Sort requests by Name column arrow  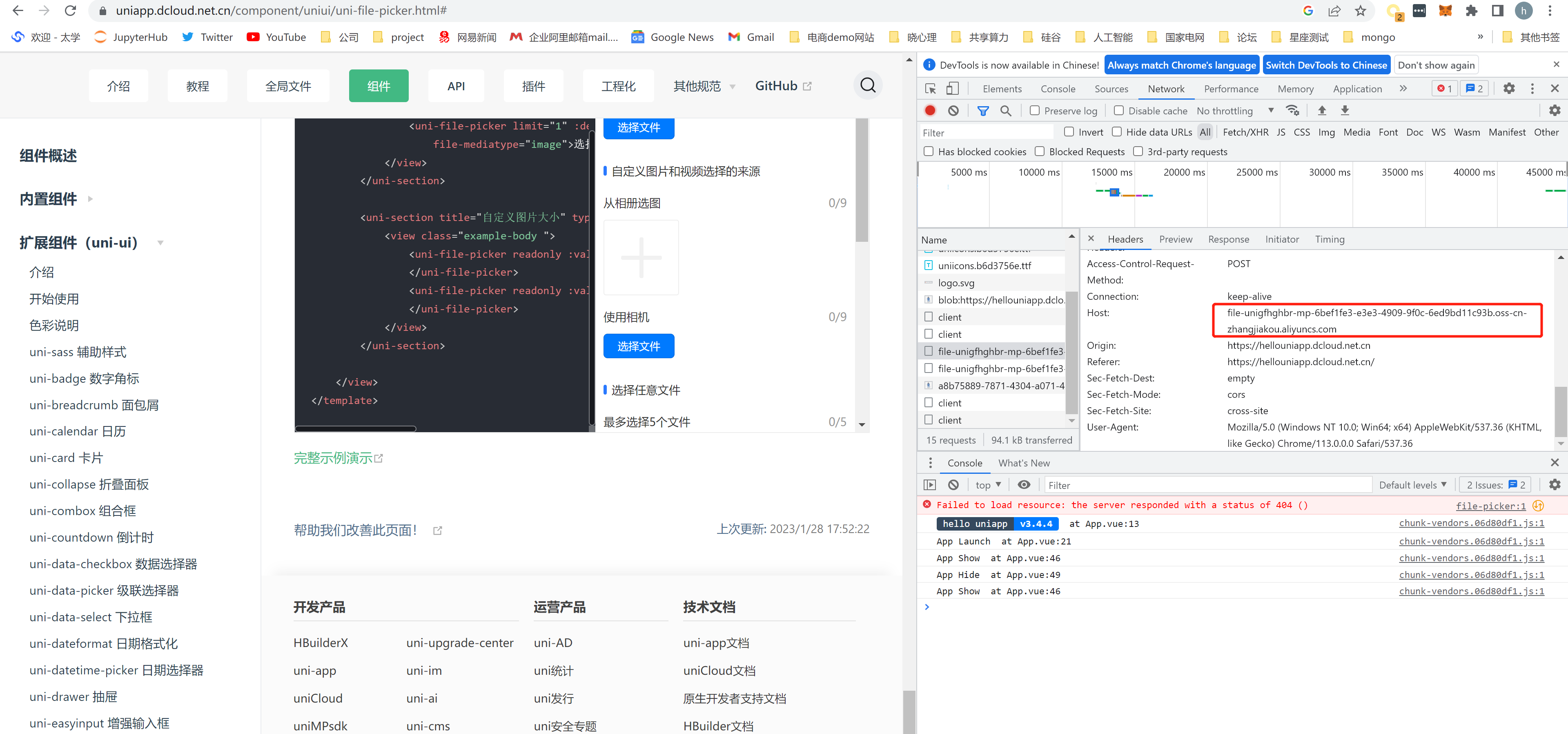coord(1071,237)
